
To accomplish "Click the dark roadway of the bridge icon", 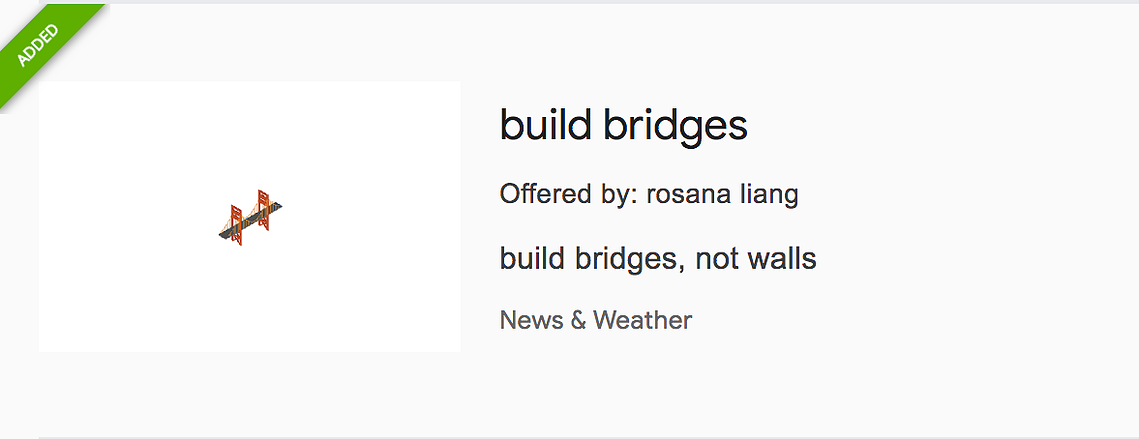I will pos(249,221).
